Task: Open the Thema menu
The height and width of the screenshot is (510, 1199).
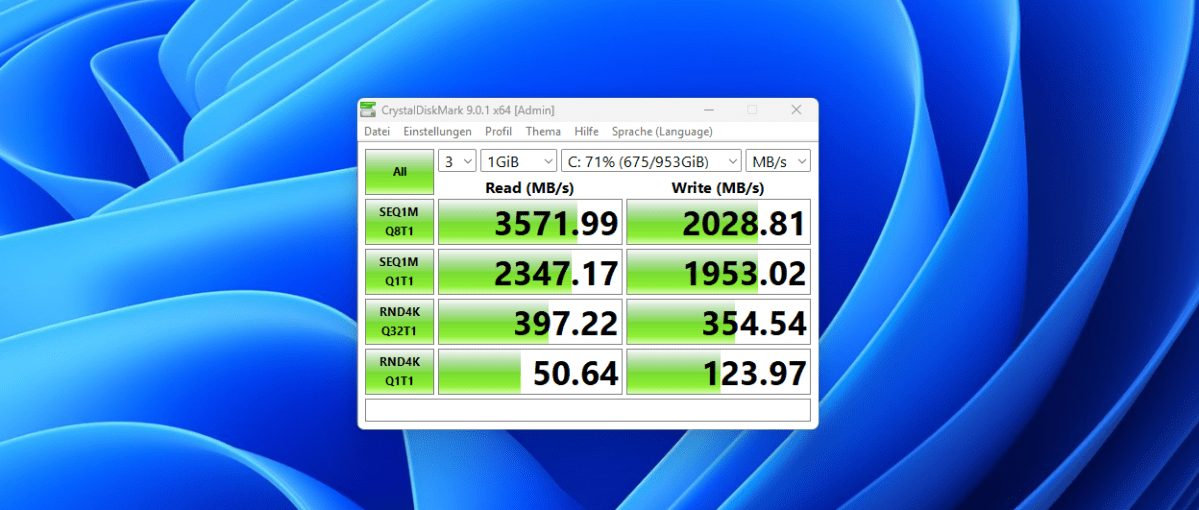Action: click(543, 132)
